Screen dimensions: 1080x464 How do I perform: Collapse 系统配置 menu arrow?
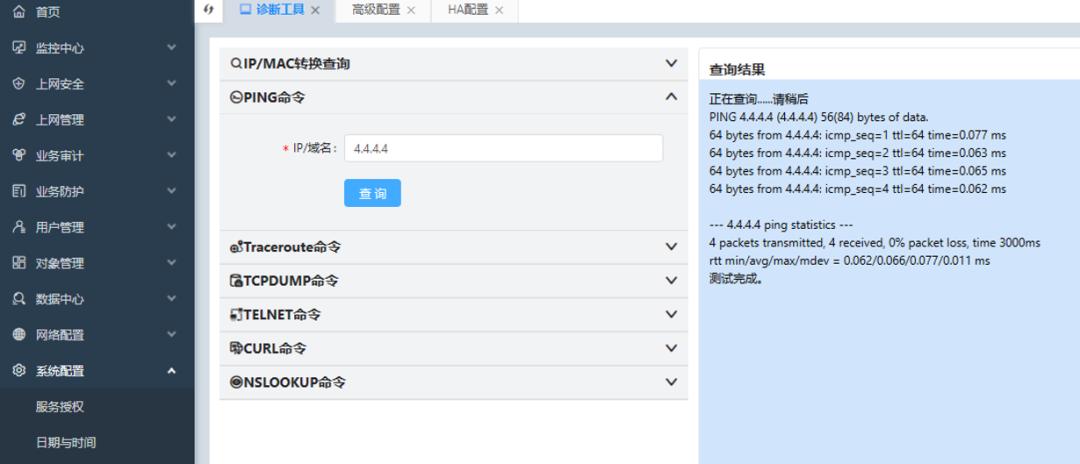click(172, 370)
